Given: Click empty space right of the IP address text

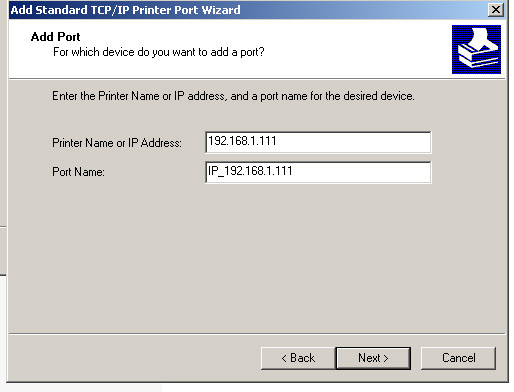Looking at the screenshot, I should pyautogui.click(x=353, y=142).
